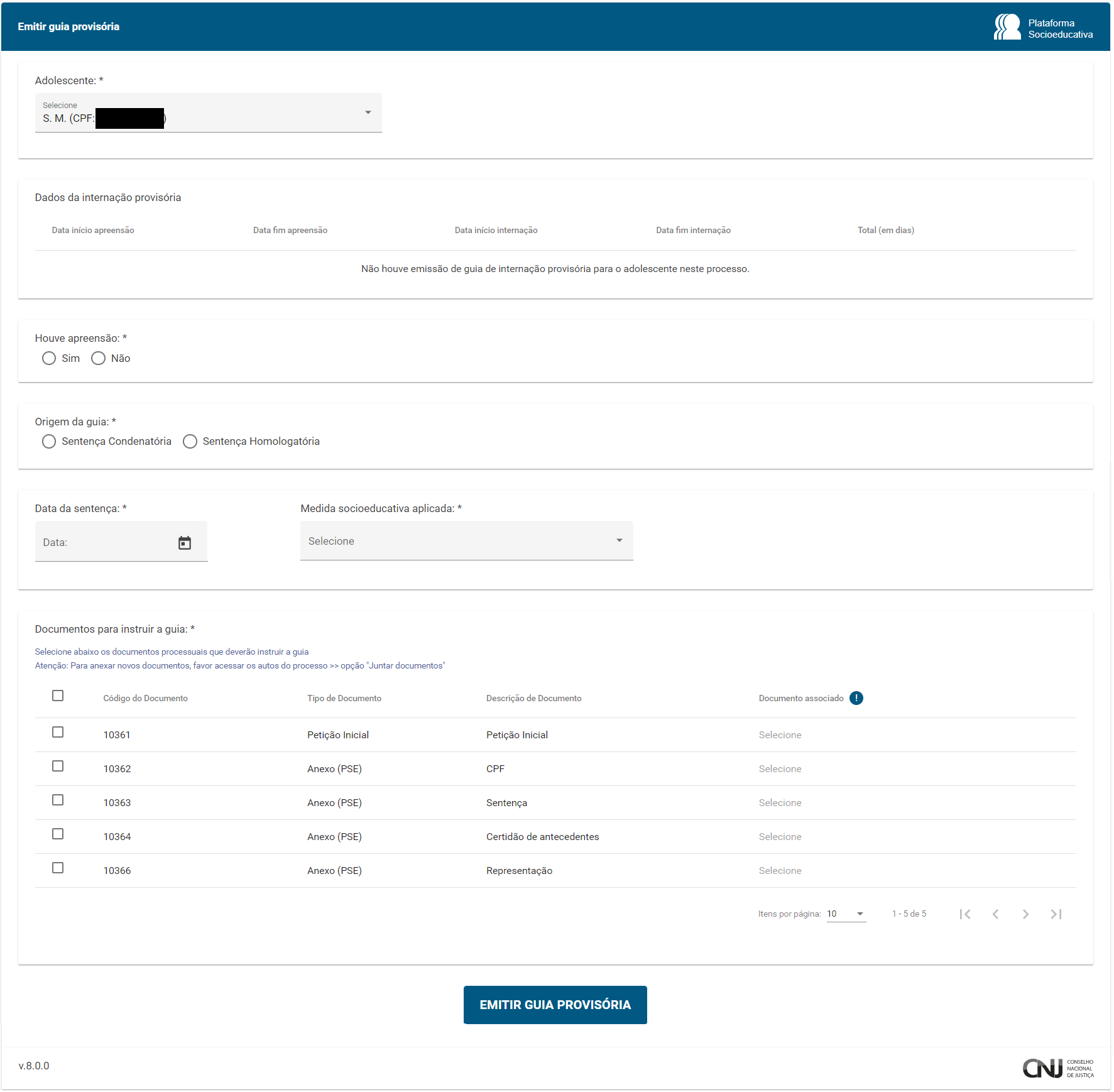This screenshot has height=1092, width=1114.
Task: Go to first page of documents
Action: click(965, 914)
